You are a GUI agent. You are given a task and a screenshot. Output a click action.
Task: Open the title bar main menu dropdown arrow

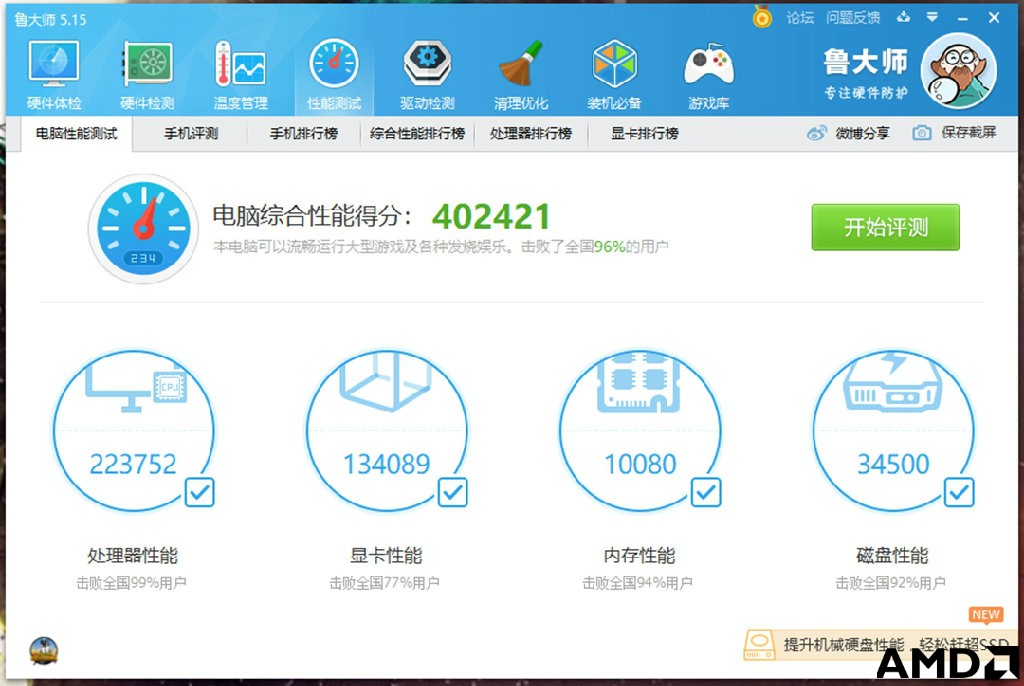(x=932, y=17)
